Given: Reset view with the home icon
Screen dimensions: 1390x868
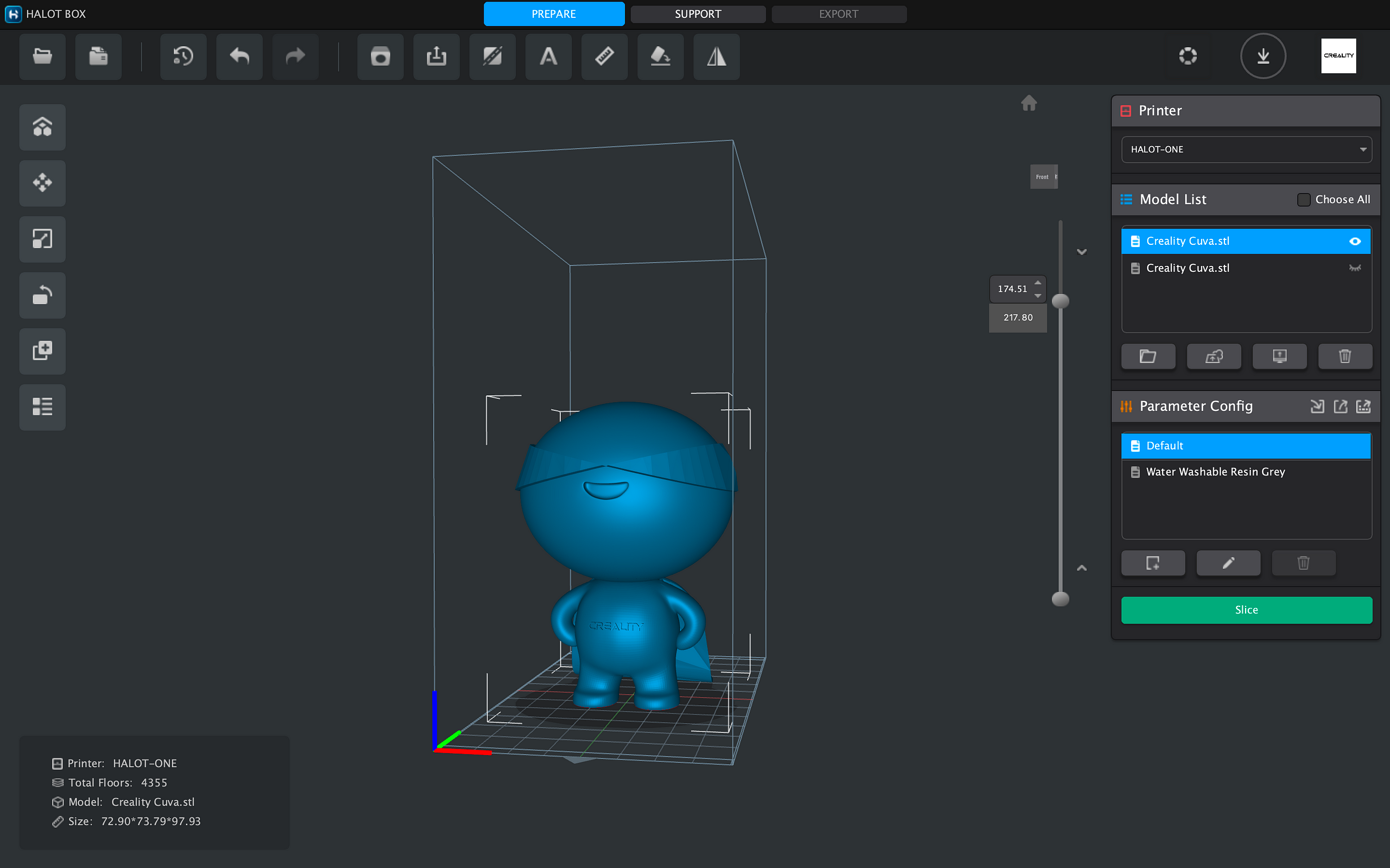Looking at the screenshot, I should tap(1029, 103).
